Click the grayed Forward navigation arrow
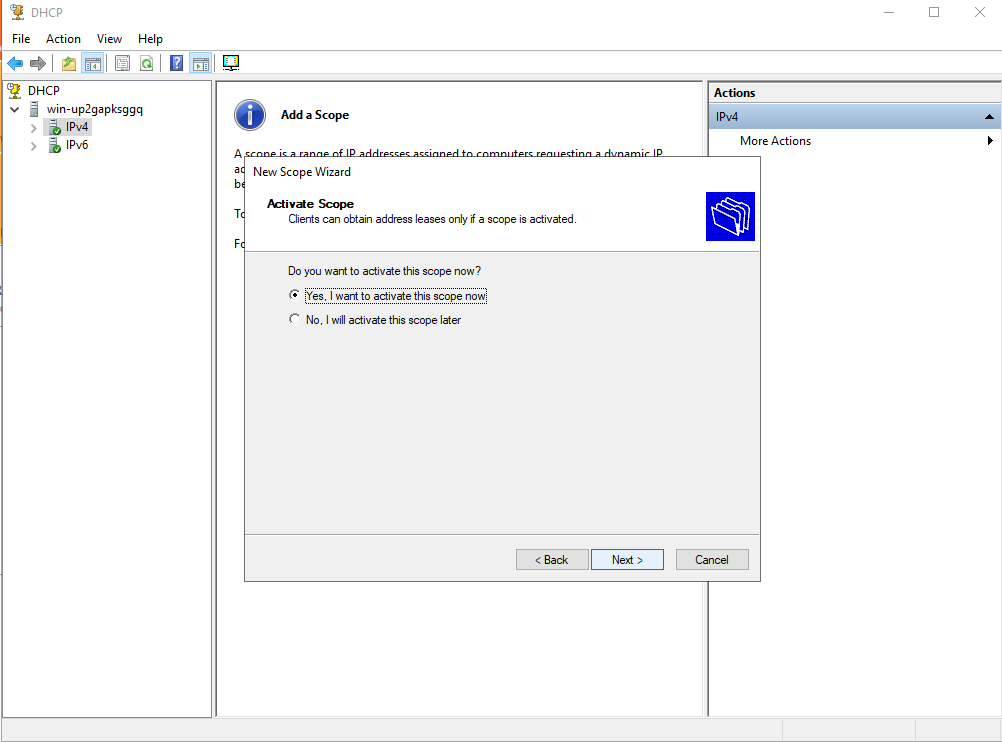The height and width of the screenshot is (742, 1002). point(38,62)
